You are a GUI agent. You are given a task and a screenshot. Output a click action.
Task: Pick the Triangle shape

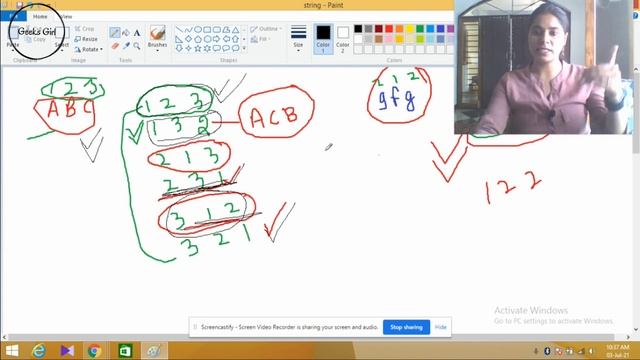236,29
